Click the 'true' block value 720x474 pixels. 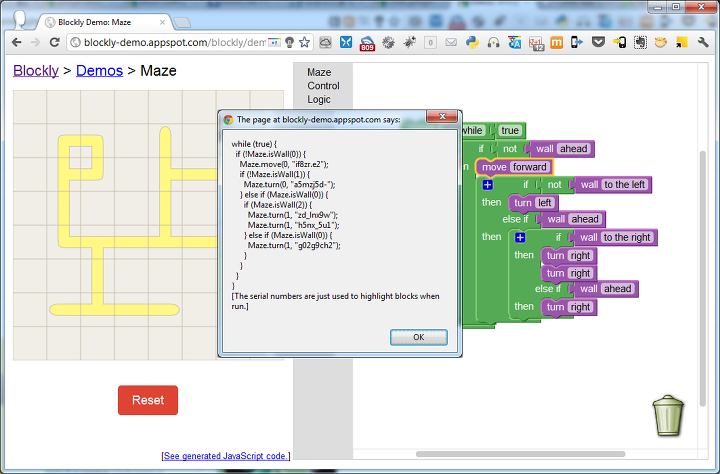tap(510, 130)
